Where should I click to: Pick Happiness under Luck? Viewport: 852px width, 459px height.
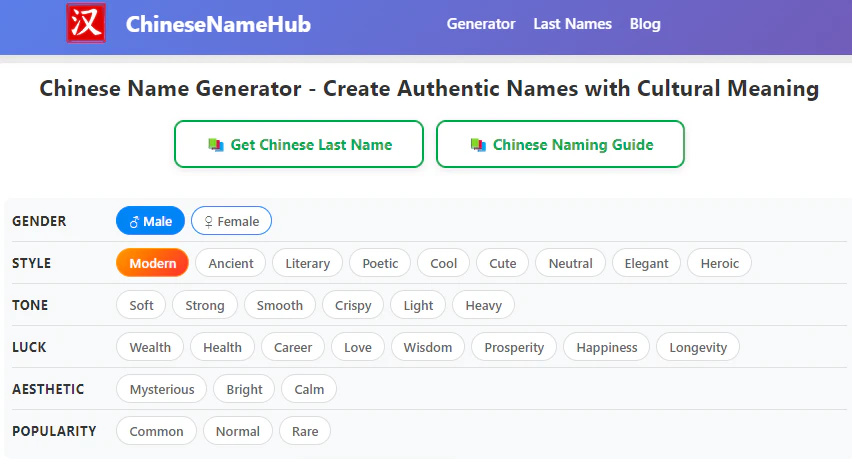pyautogui.click(x=606, y=347)
